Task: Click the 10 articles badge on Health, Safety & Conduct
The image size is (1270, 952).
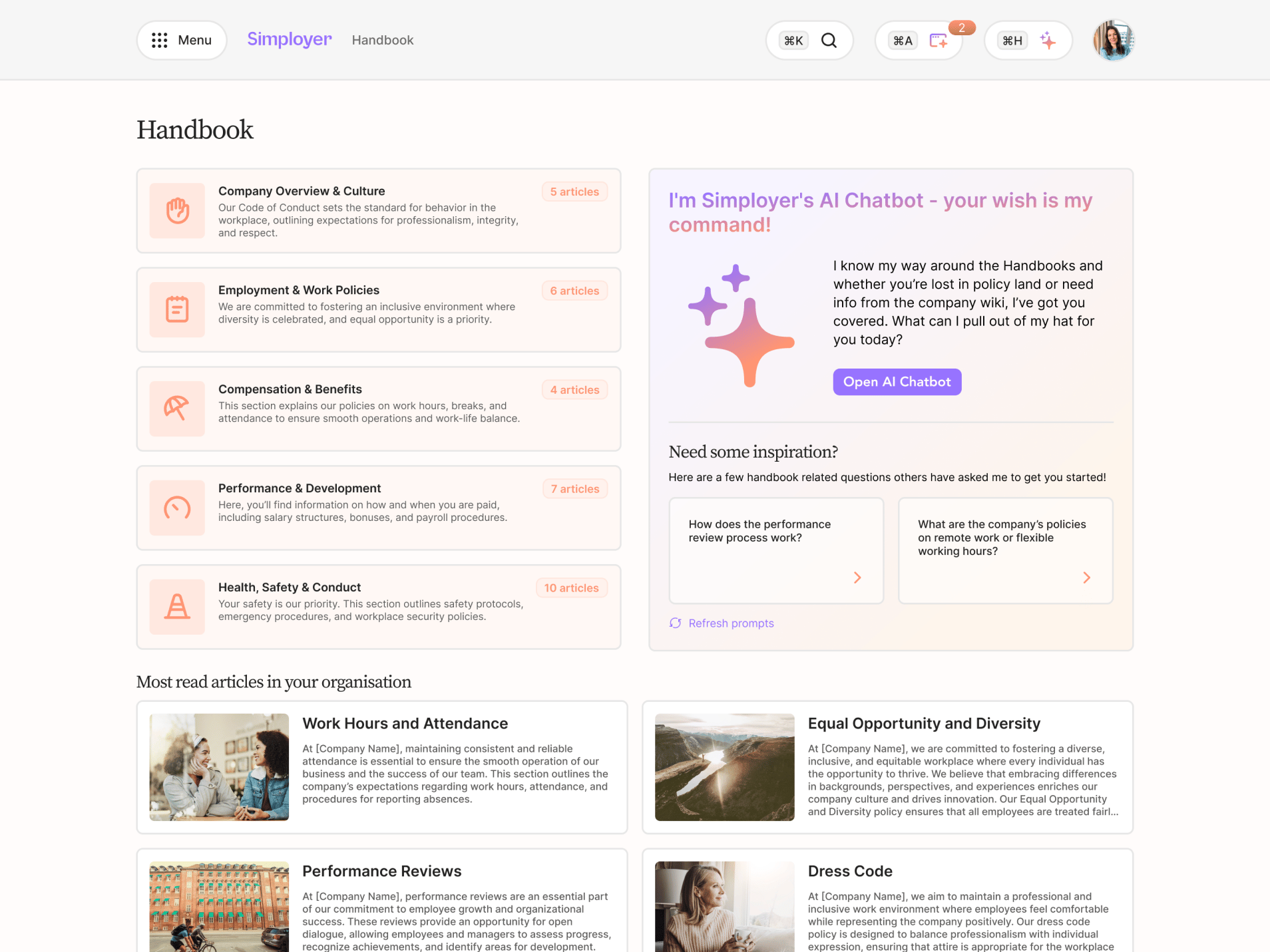Action: pos(571,587)
